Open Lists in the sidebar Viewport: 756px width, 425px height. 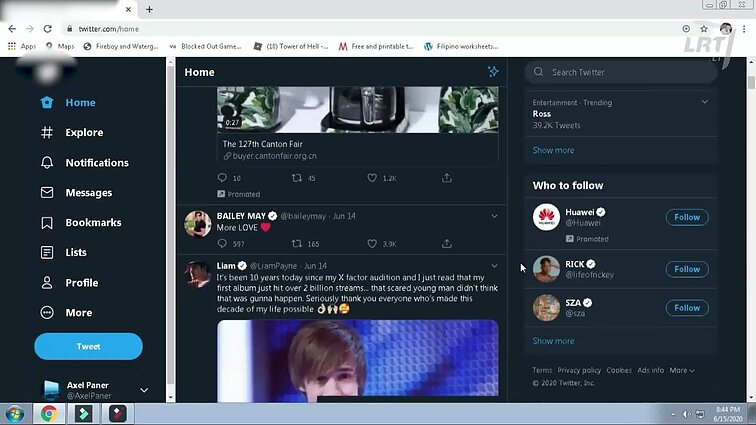click(x=63, y=252)
